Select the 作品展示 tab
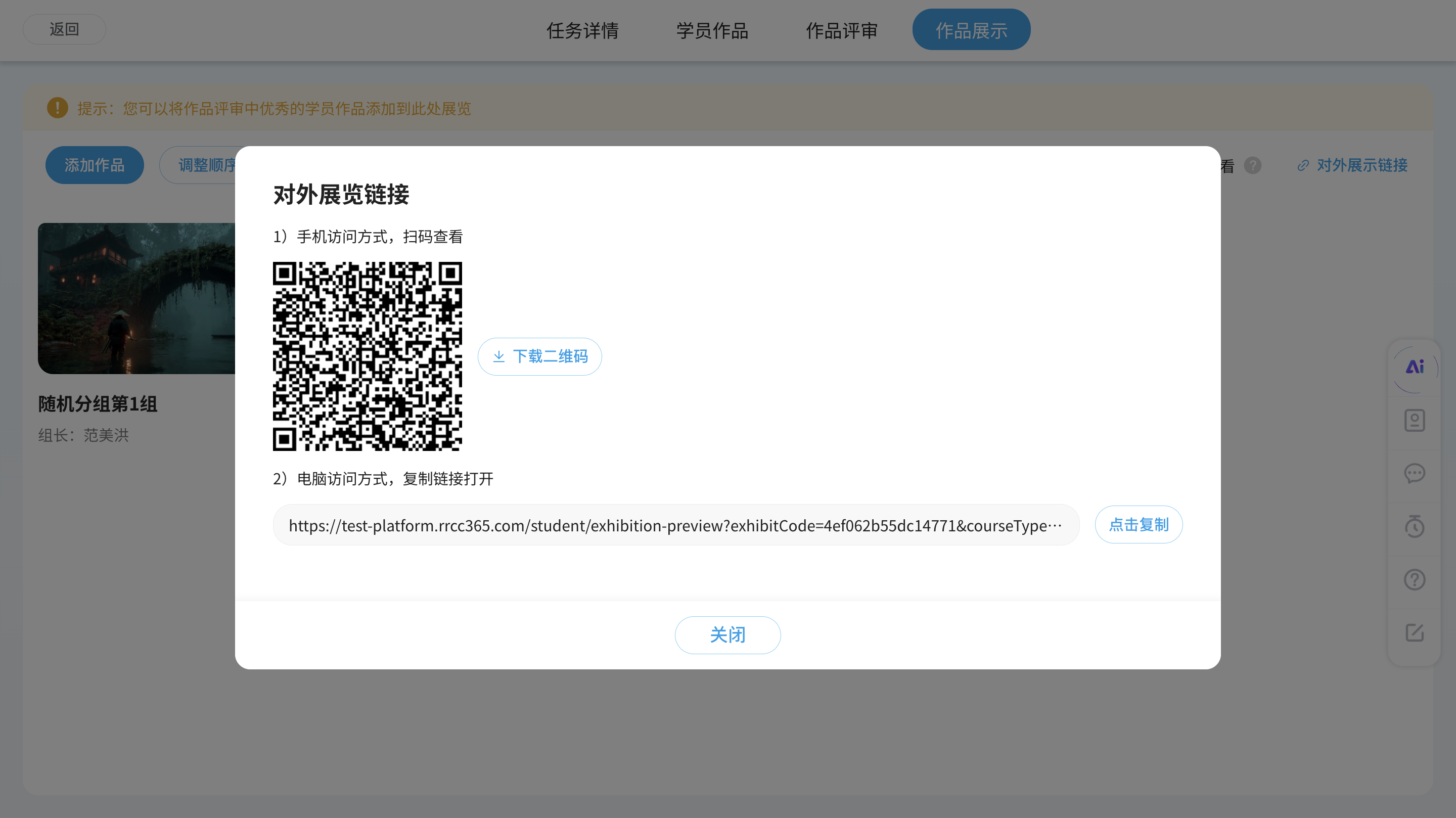The image size is (1456, 818). tap(972, 29)
